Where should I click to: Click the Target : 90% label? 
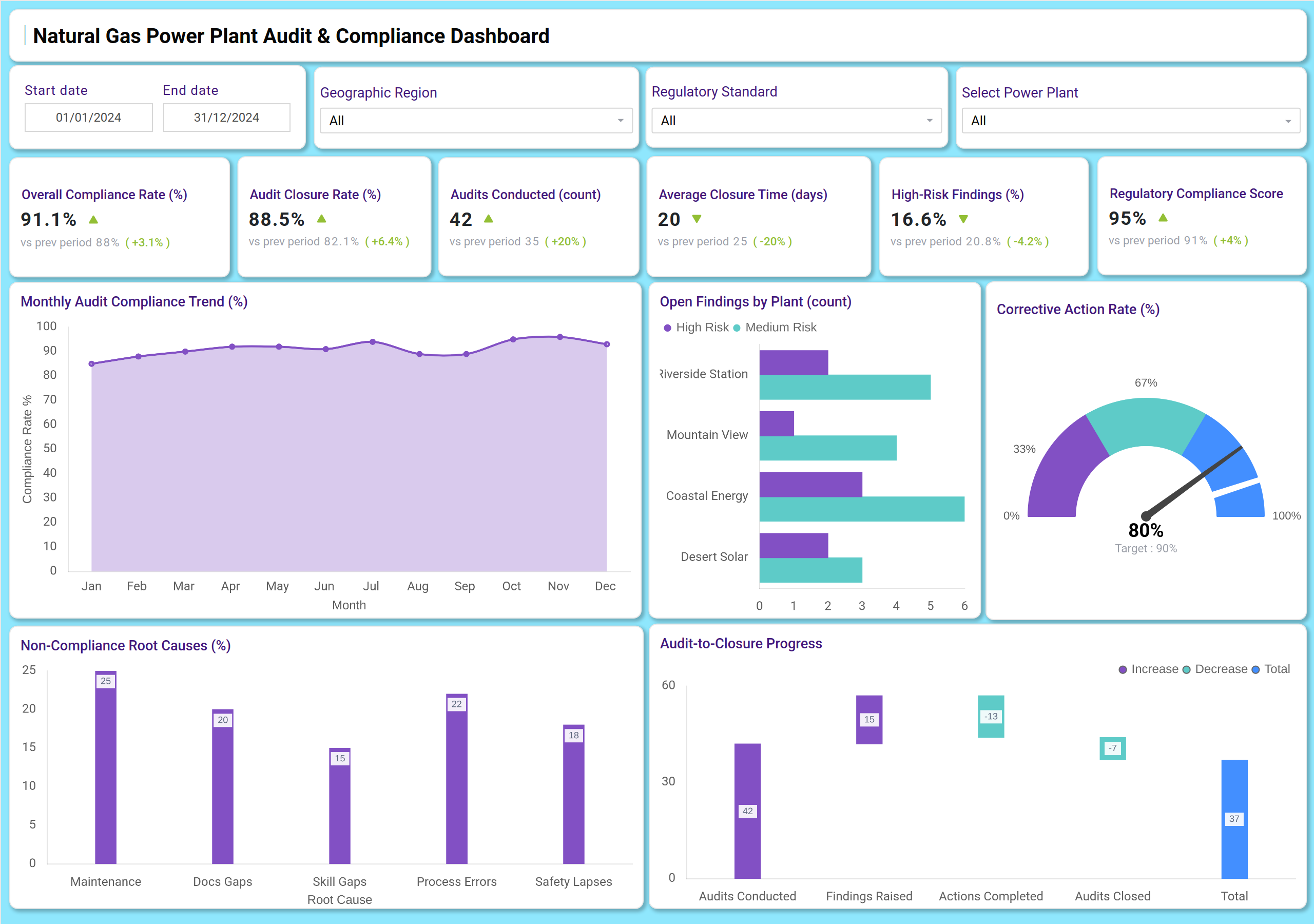point(1146,548)
